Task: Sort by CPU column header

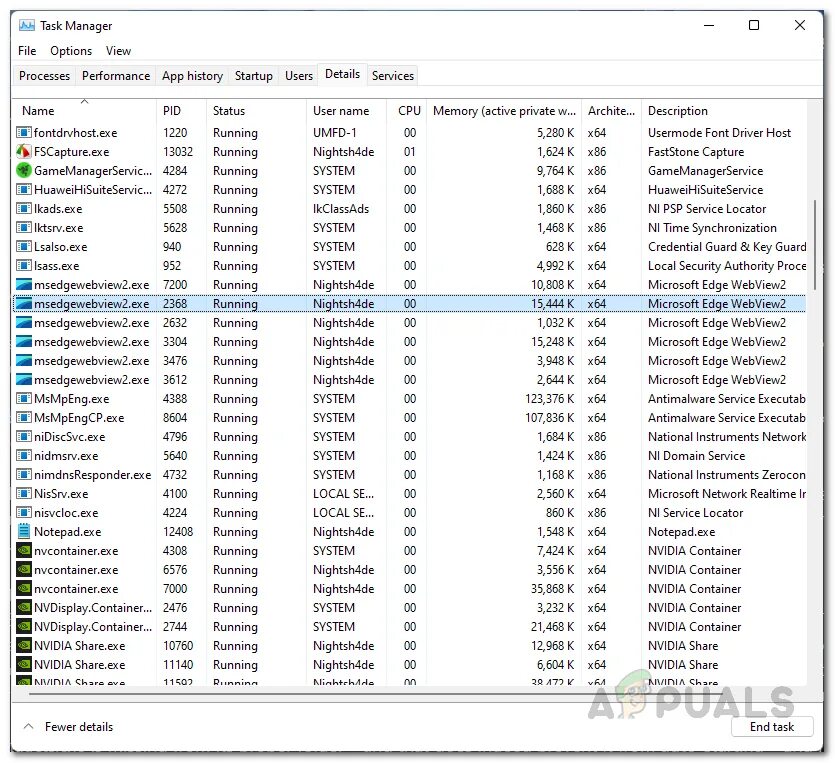Action: (406, 111)
